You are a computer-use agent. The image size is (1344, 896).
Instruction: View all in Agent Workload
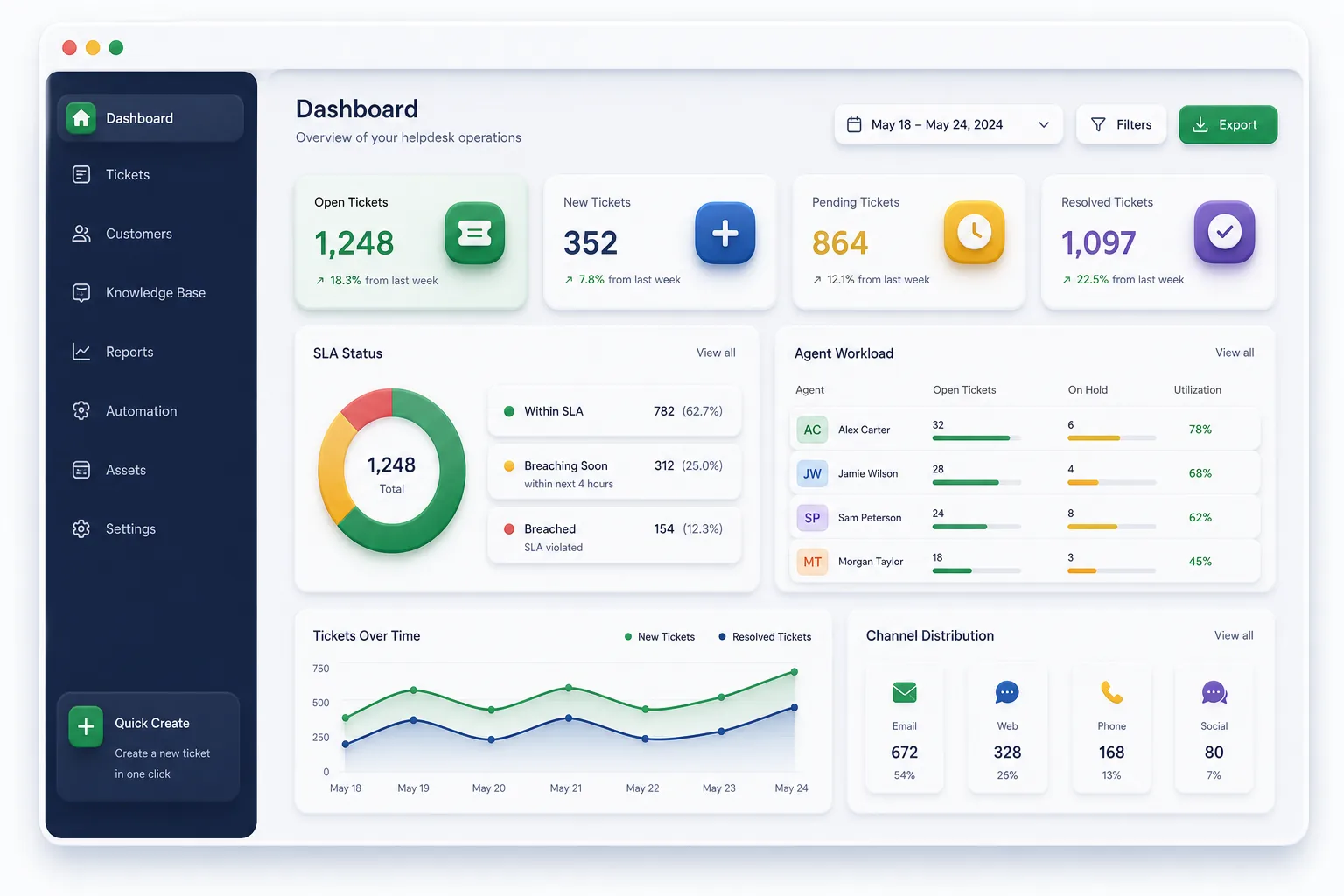pyautogui.click(x=1235, y=353)
